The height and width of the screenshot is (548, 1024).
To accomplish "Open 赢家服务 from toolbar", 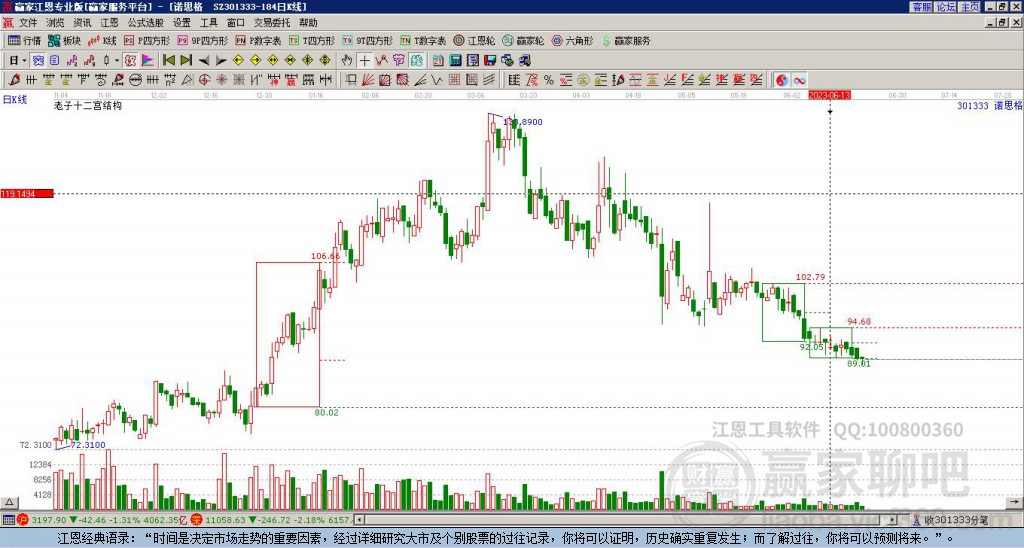I will [626, 40].
